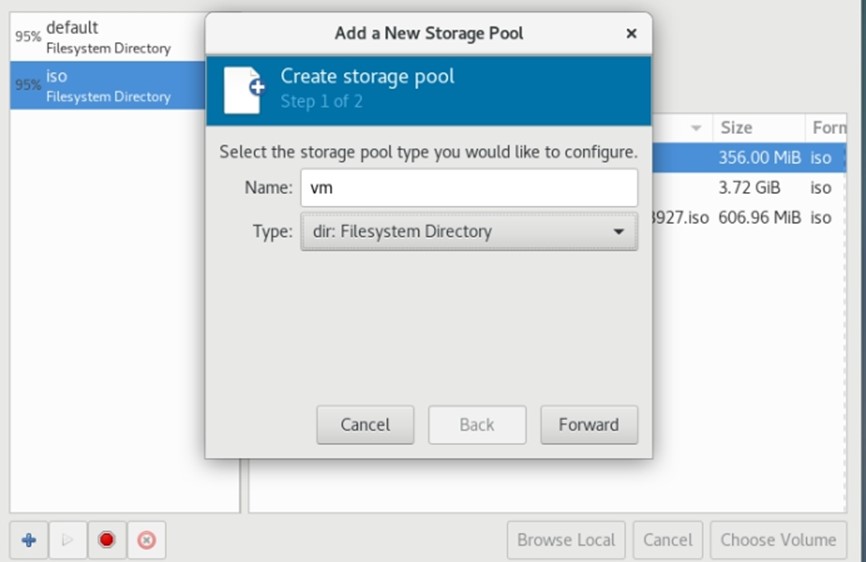The height and width of the screenshot is (562, 866).
Task: Select the 3.72 GiB volume row
Action: coord(750,187)
